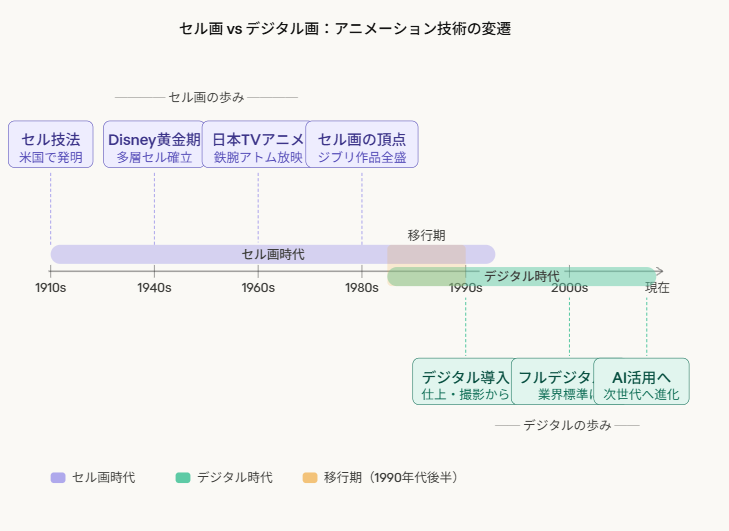Select the 1960s timeline label
This screenshot has width=729, height=531.
point(258,288)
